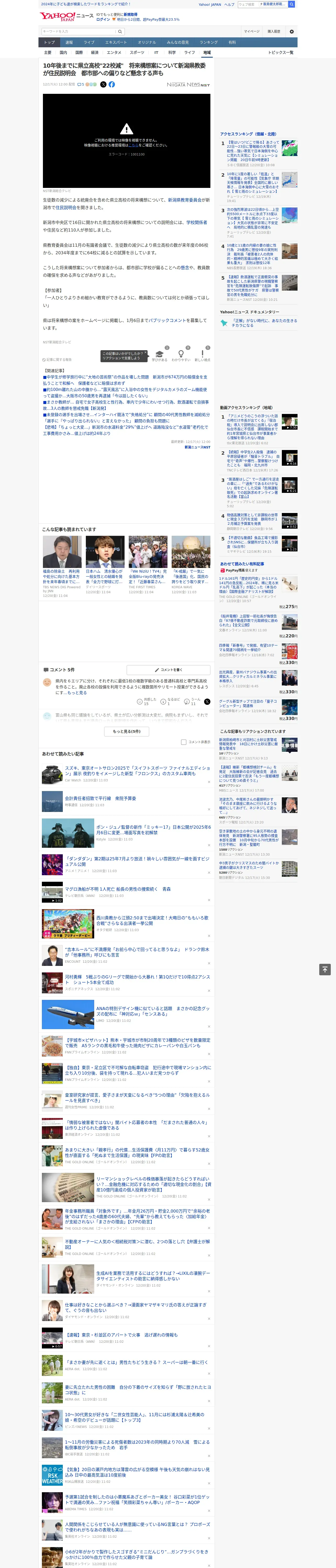Open the みんなの意見 tab
Viewport: 336px width, 1568px height.
pyautogui.click(x=177, y=42)
